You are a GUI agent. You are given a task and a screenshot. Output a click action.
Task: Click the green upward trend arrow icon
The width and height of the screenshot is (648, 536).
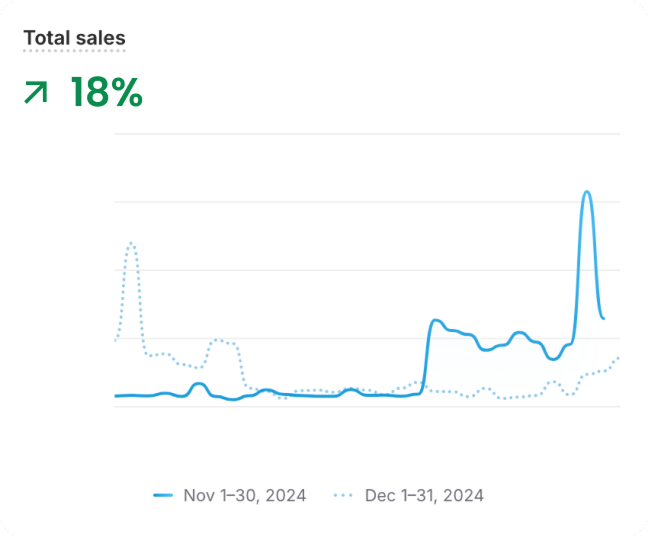pyautogui.click(x=36, y=93)
